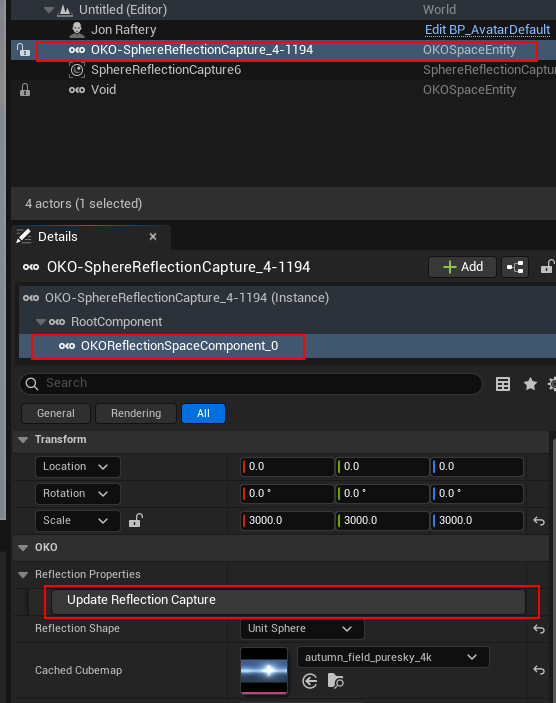Open the Rotation type dropdown
556x703 pixels.
(78, 494)
